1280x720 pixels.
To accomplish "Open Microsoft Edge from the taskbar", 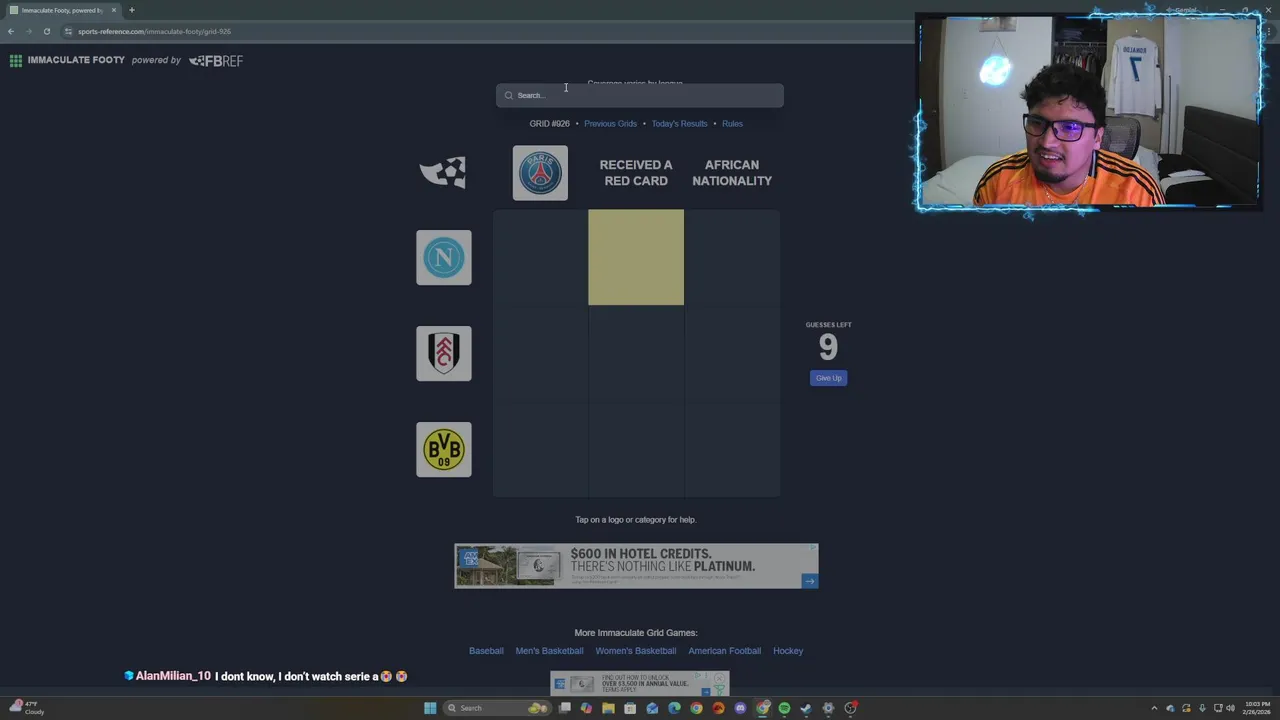I will point(674,708).
